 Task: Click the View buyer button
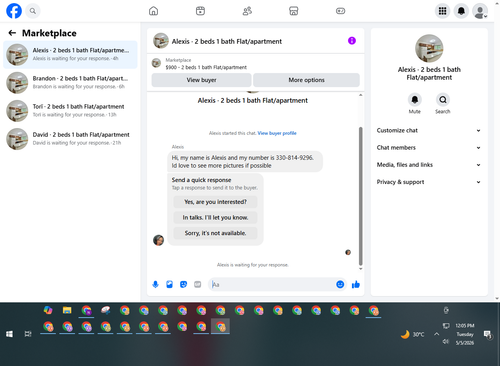pyautogui.click(x=201, y=80)
